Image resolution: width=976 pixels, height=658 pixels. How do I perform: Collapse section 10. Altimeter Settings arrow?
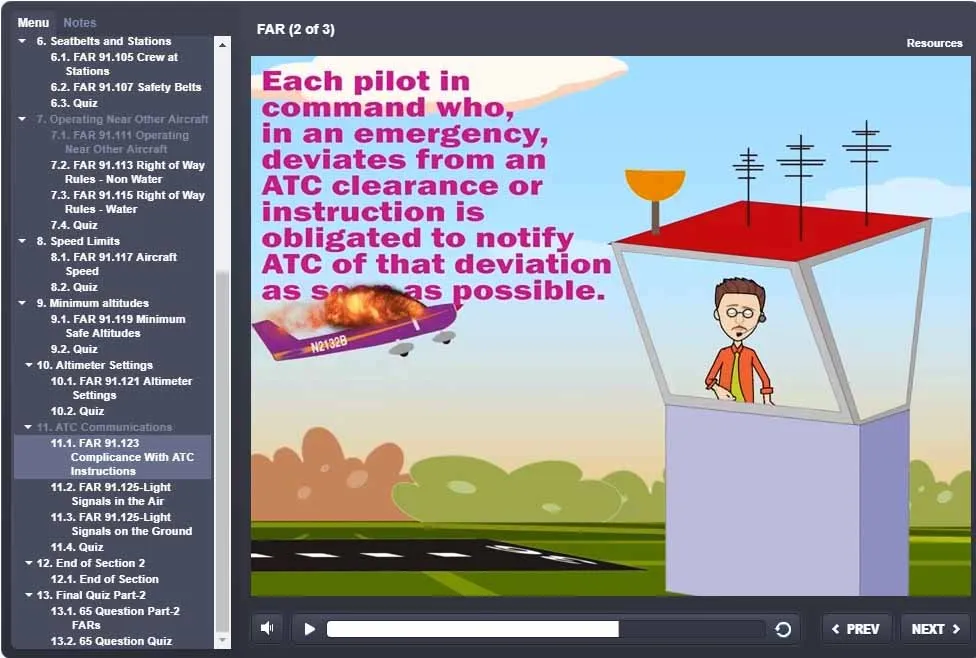coord(28,365)
